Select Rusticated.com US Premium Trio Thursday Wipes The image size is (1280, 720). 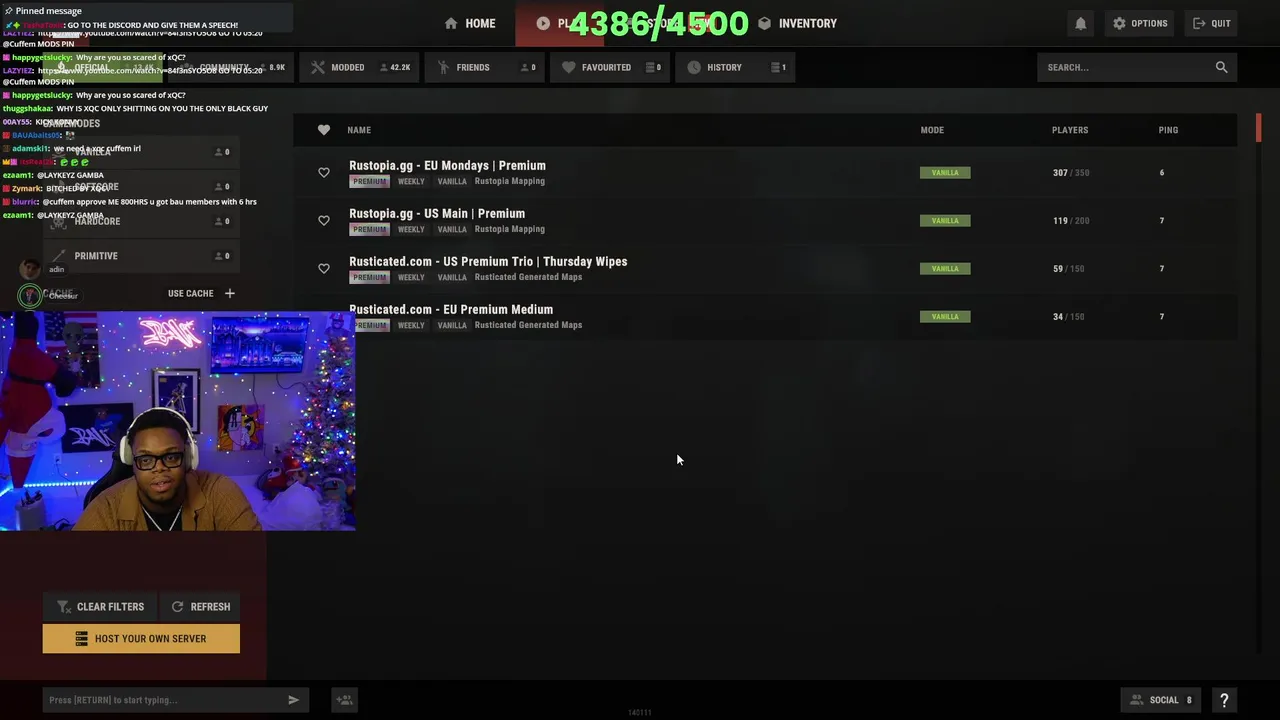(488, 261)
